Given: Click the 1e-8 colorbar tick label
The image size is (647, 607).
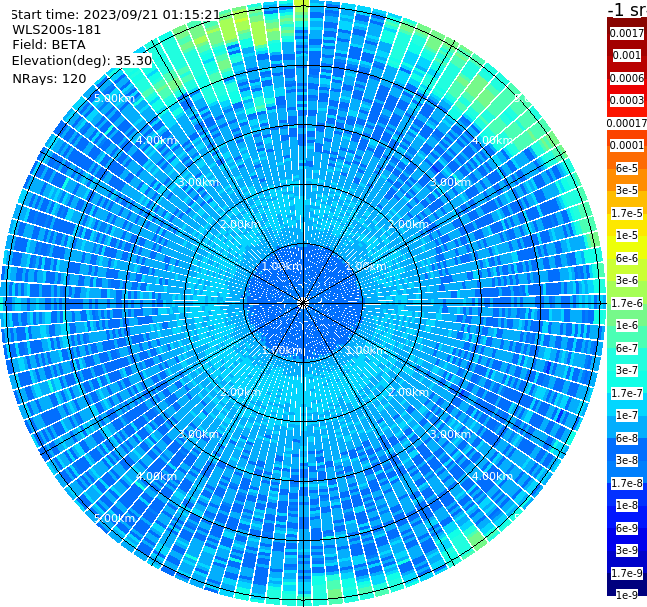Looking at the screenshot, I should (x=627, y=505).
